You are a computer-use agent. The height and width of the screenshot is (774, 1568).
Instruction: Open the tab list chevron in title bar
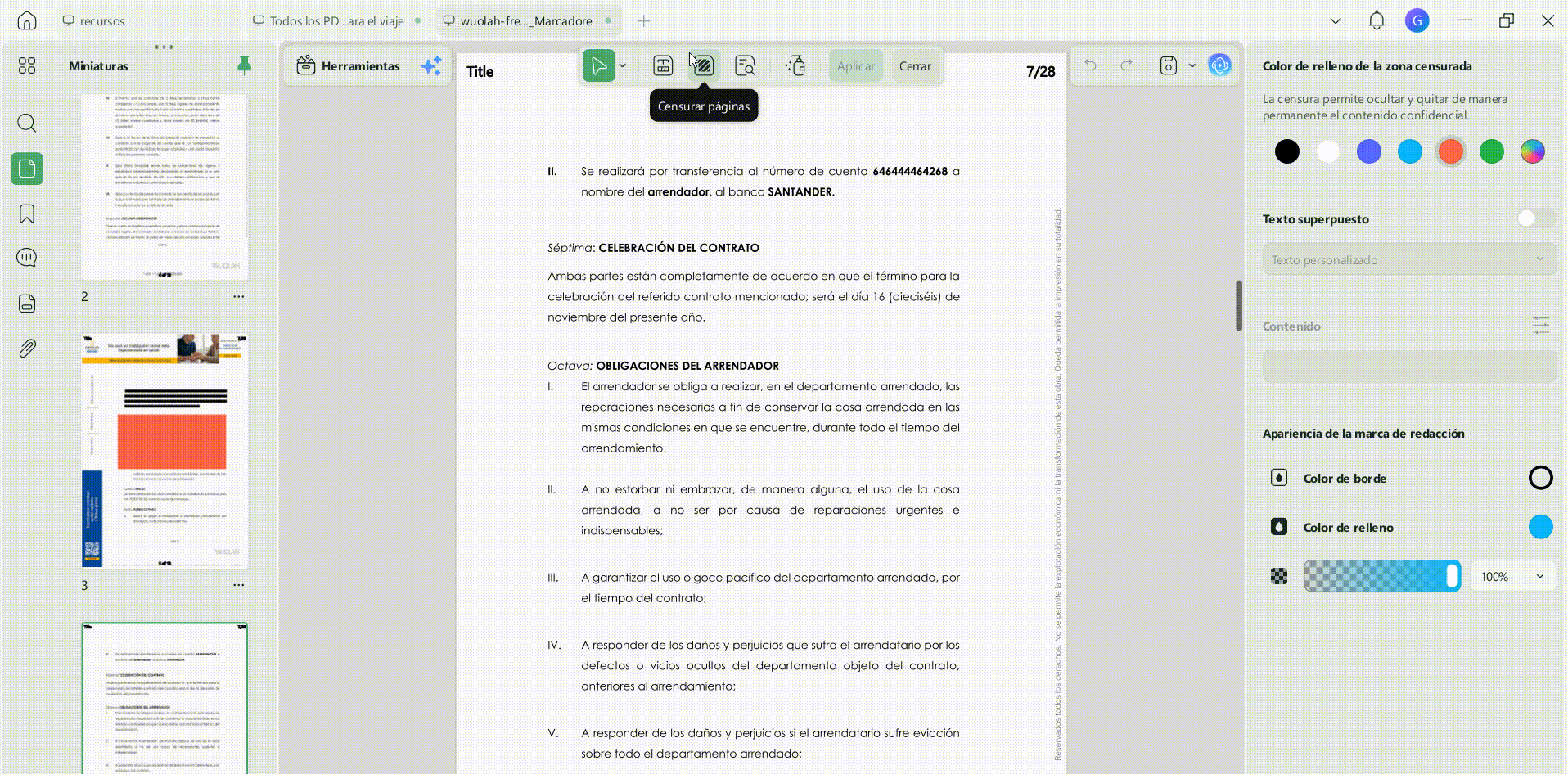pos(1336,20)
